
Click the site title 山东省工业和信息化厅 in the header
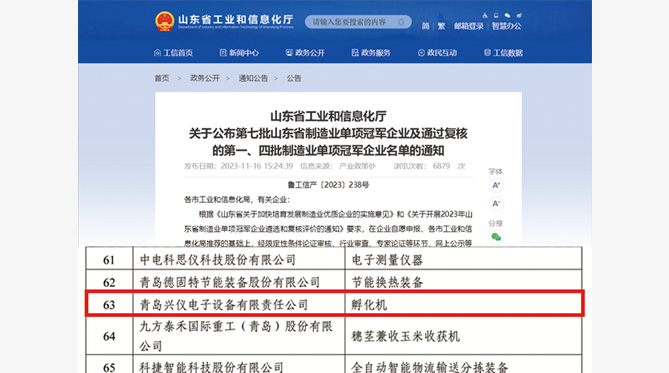point(236,20)
